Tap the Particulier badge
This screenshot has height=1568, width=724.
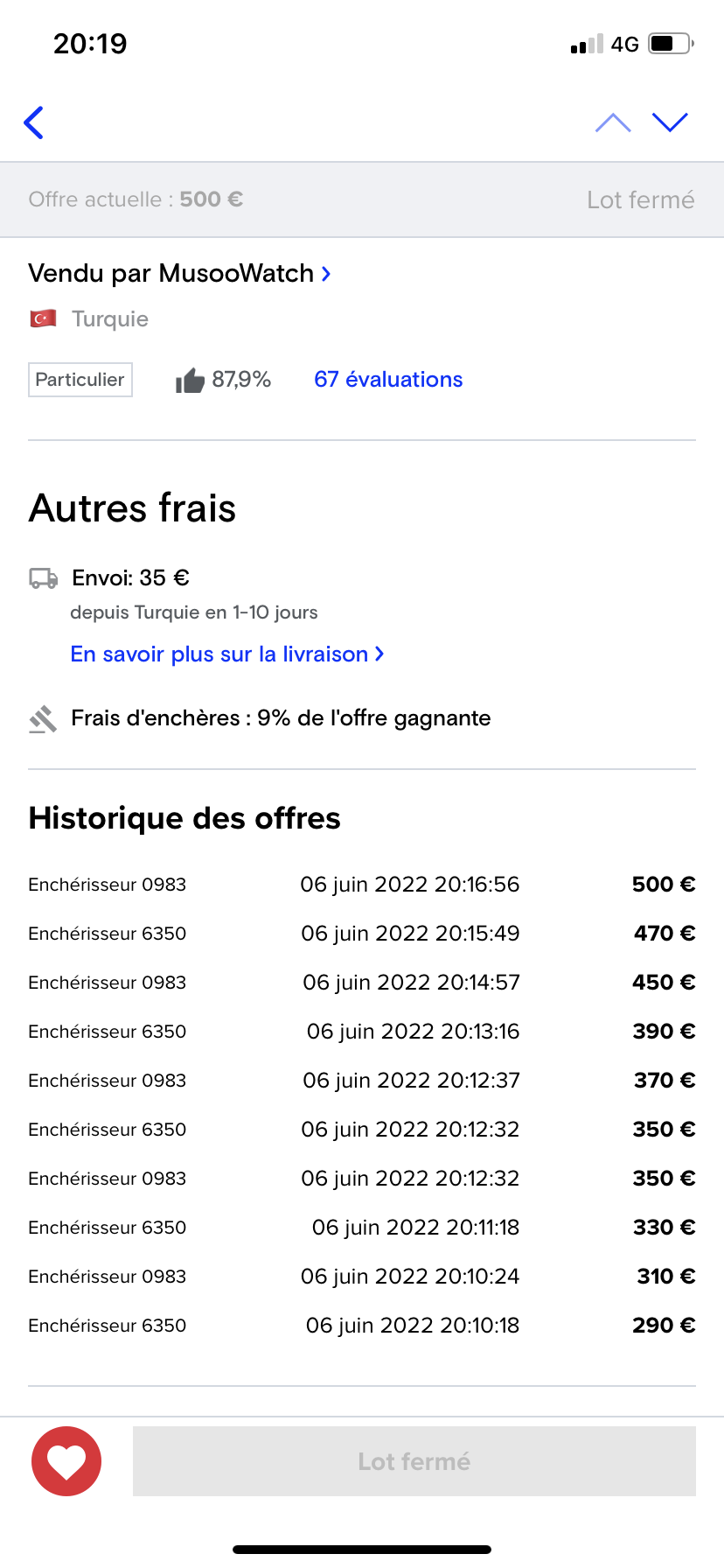click(80, 380)
